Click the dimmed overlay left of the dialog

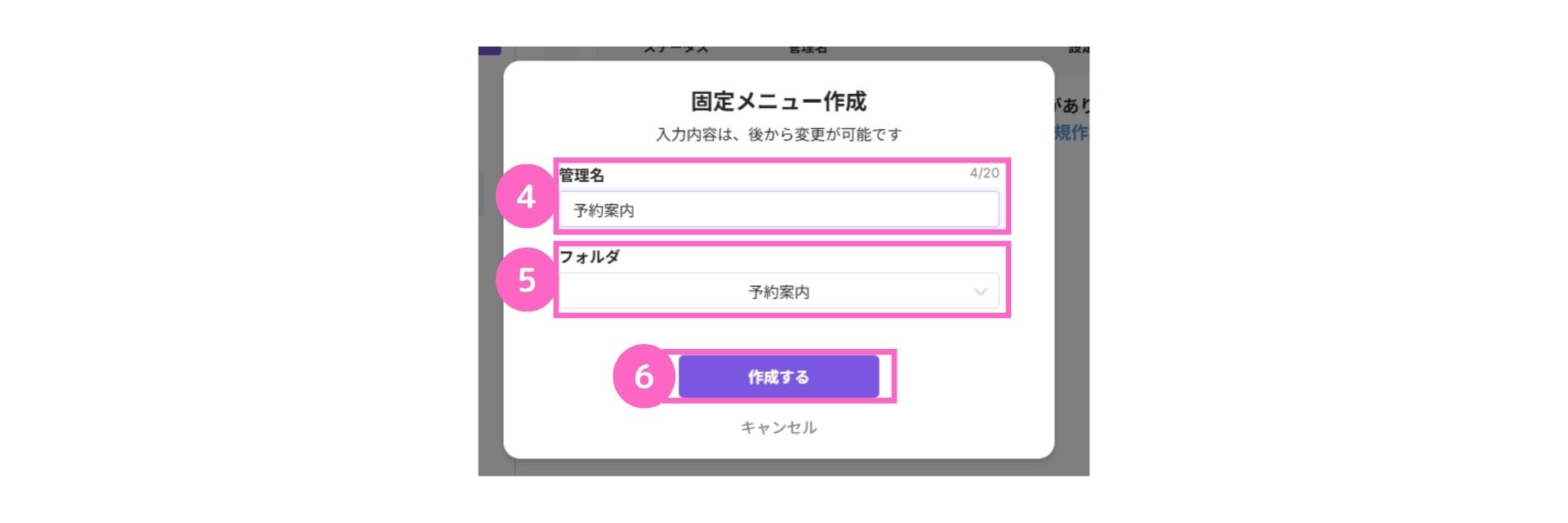pos(491,327)
